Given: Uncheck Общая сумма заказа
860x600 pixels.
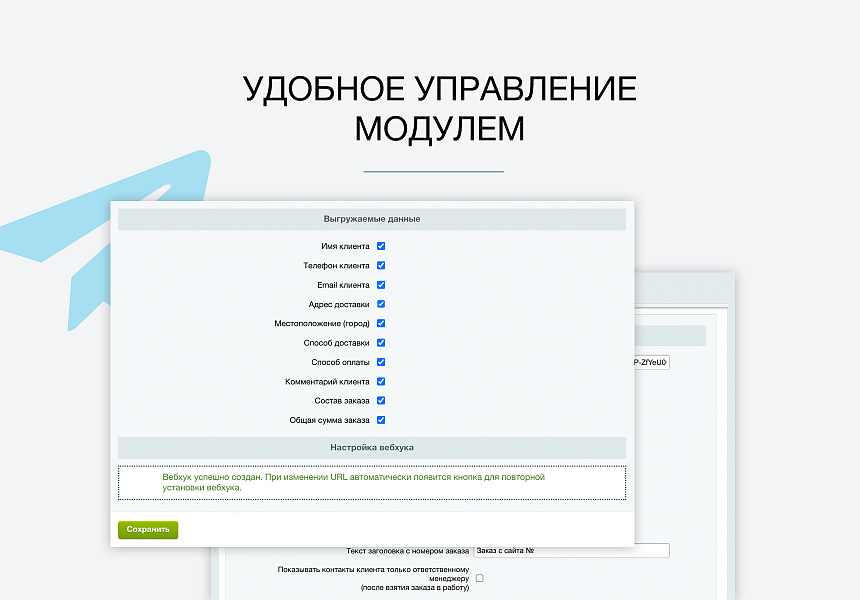Looking at the screenshot, I should point(380,420).
